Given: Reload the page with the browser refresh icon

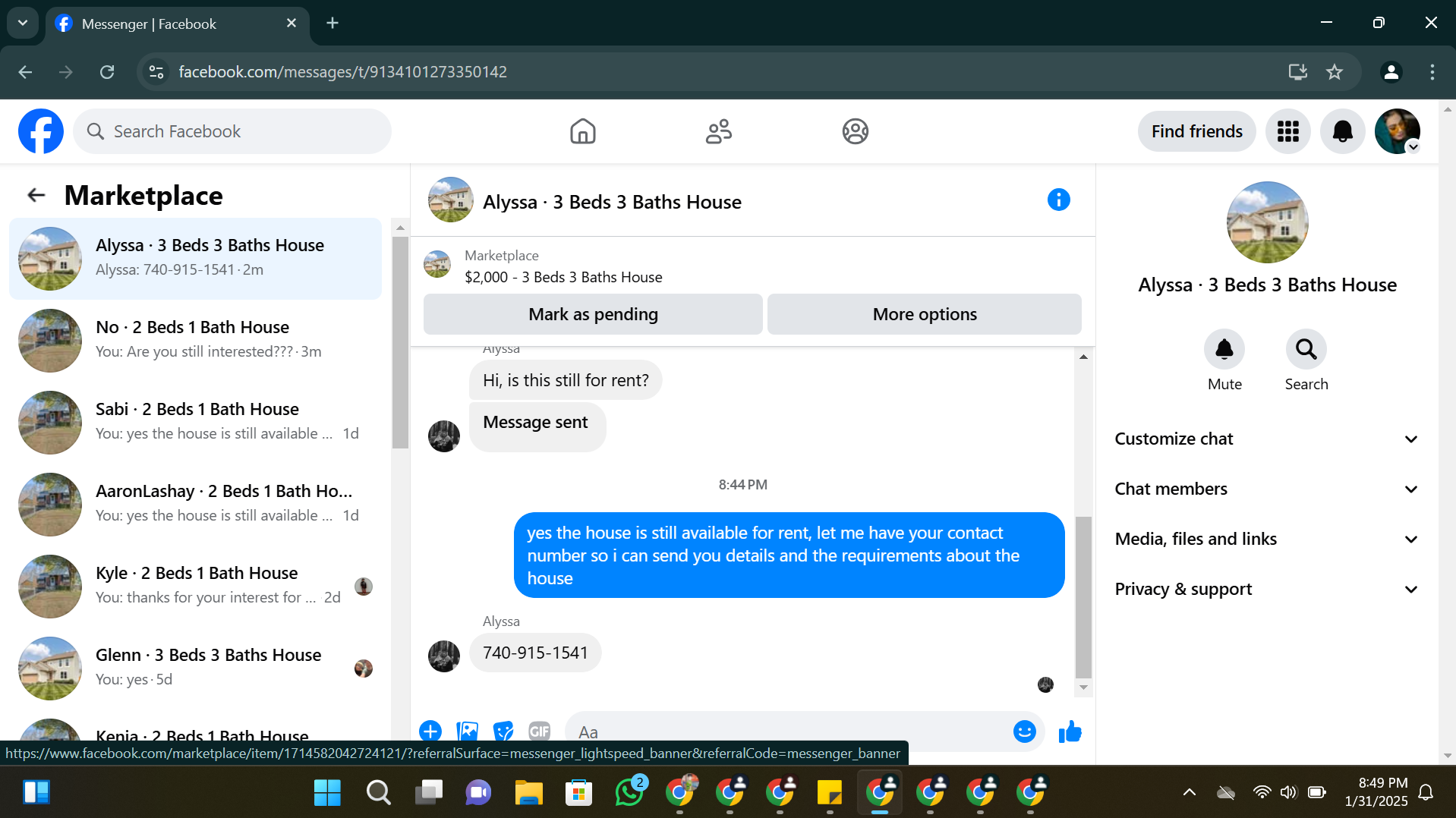Looking at the screenshot, I should point(107,72).
